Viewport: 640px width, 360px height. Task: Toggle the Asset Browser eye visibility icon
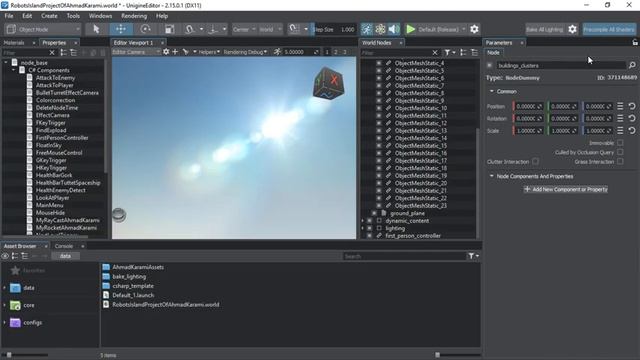pos(5,256)
